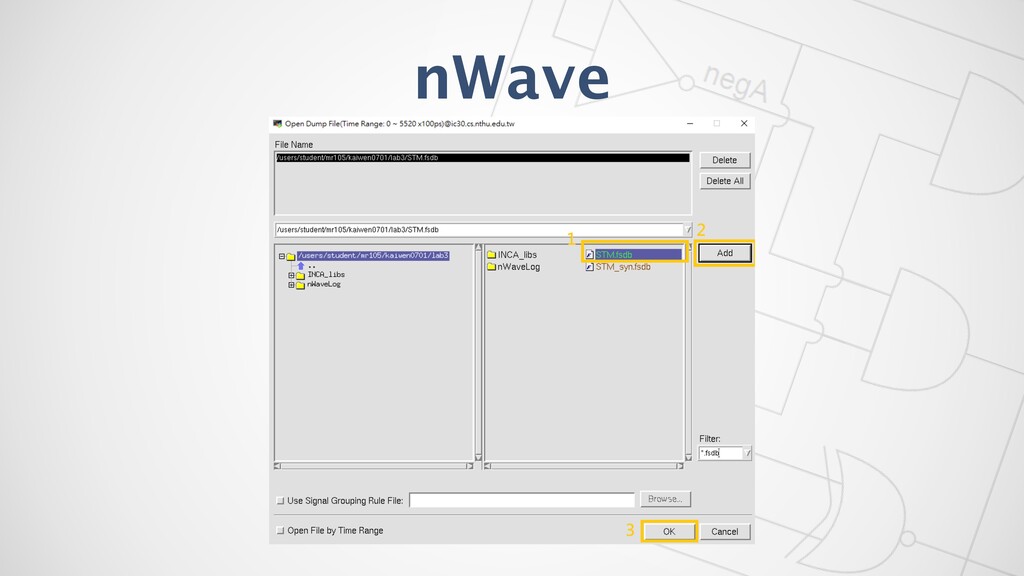The height and width of the screenshot is (576, 1024).
Task: Select INCA_libs in directory tree
Action: tap(326, 274)
